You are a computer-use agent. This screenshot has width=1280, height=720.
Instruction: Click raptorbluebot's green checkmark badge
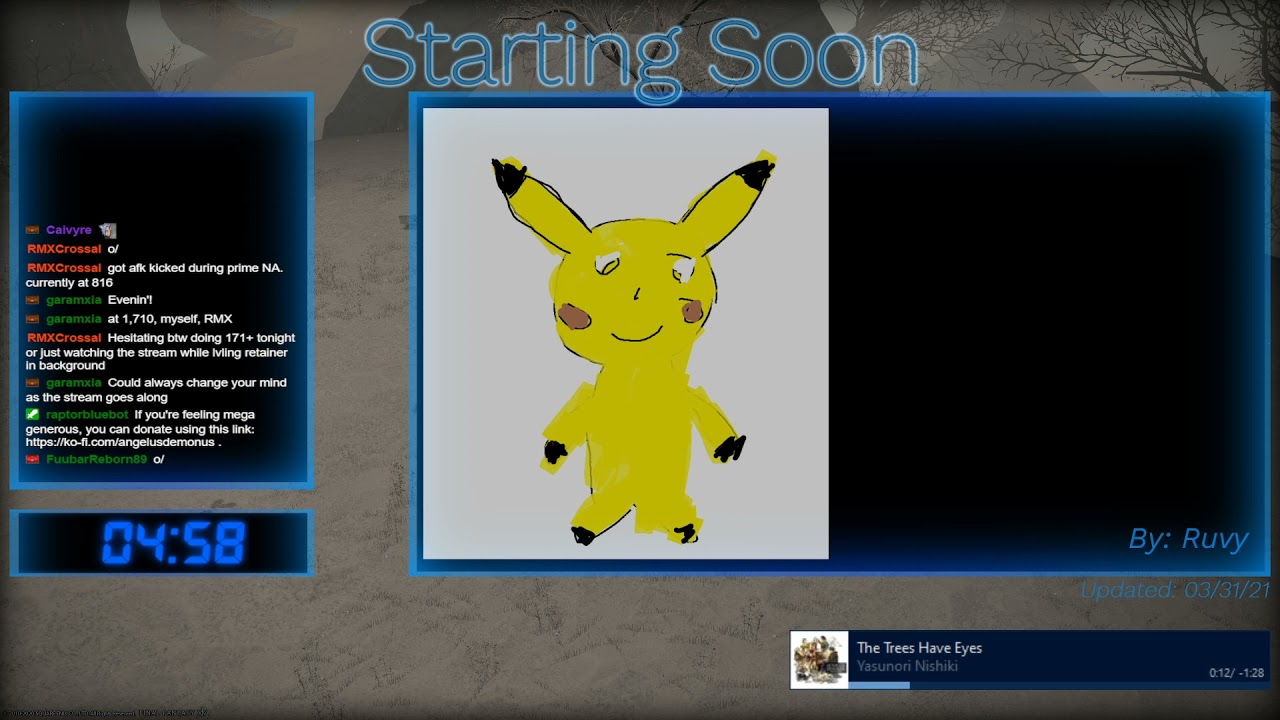(33, 414)
